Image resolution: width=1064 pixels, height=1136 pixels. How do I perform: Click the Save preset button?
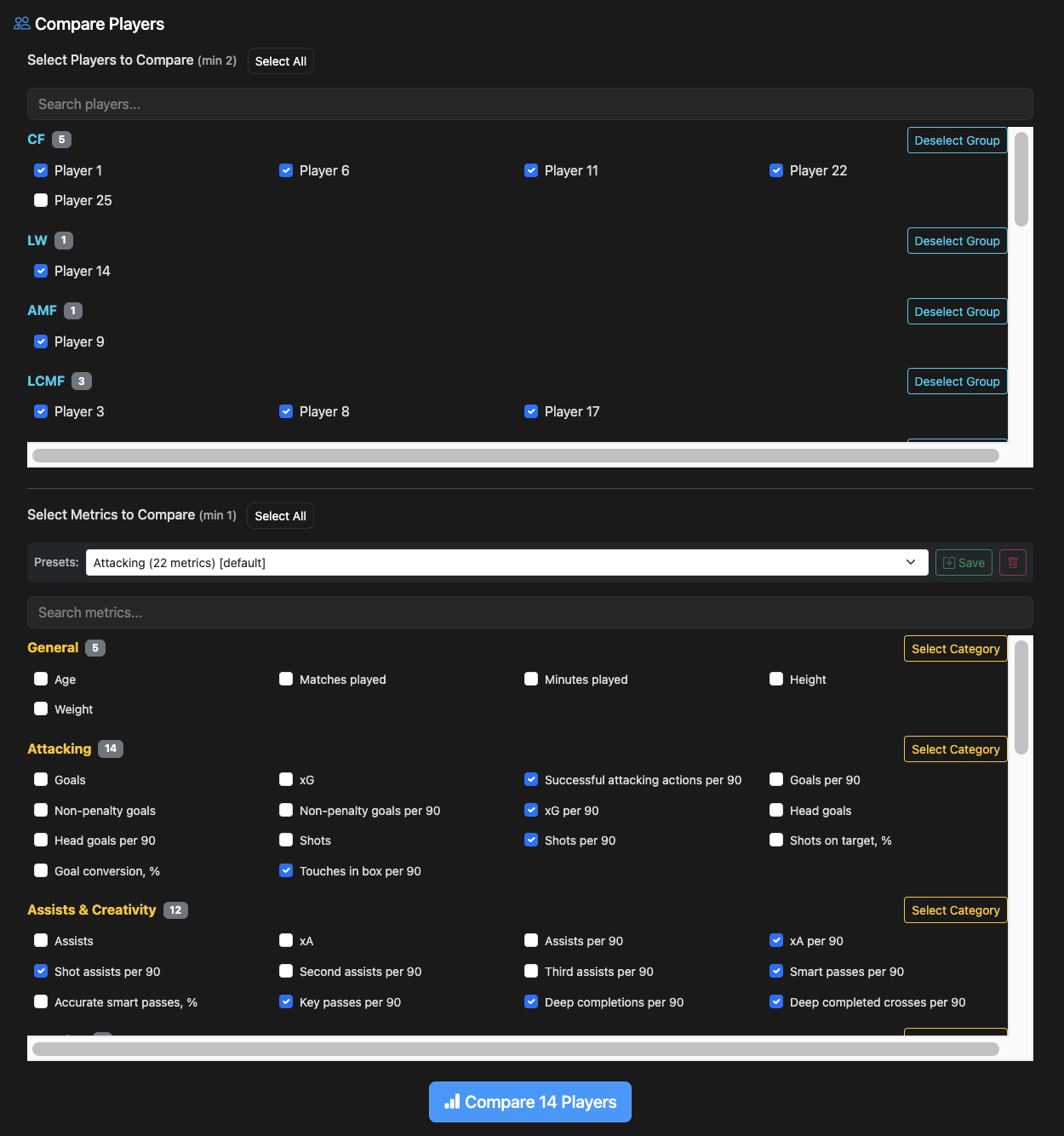(x=963, y=563)
